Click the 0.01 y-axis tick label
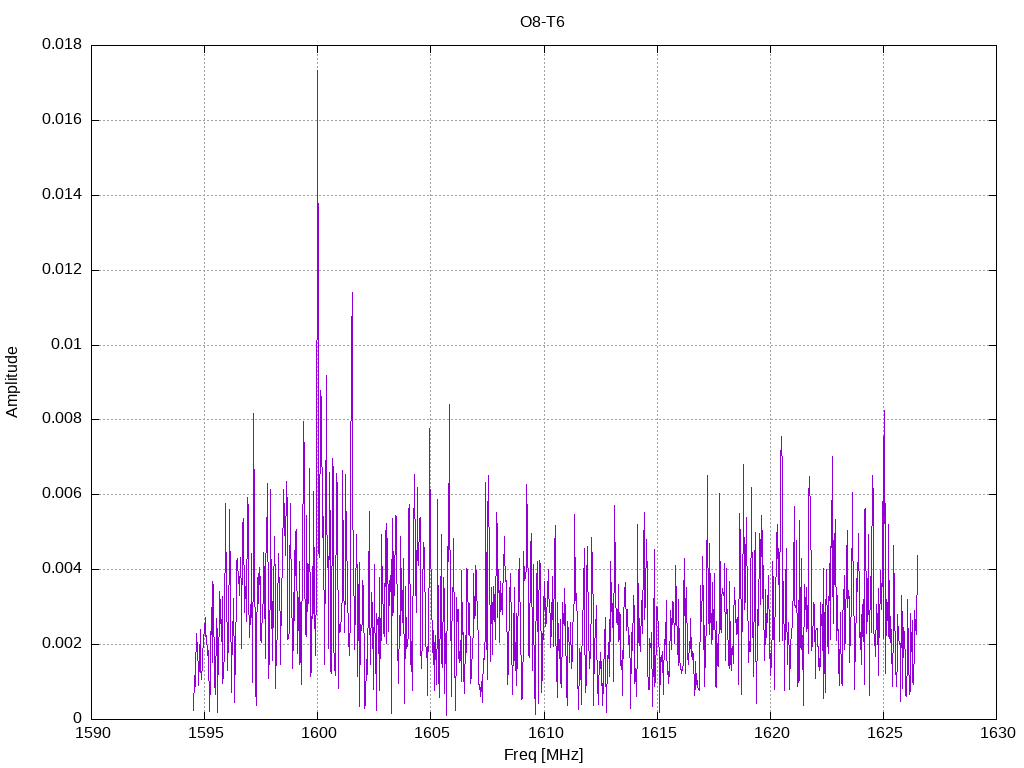The image size is (1024, 768). point(67,344)
